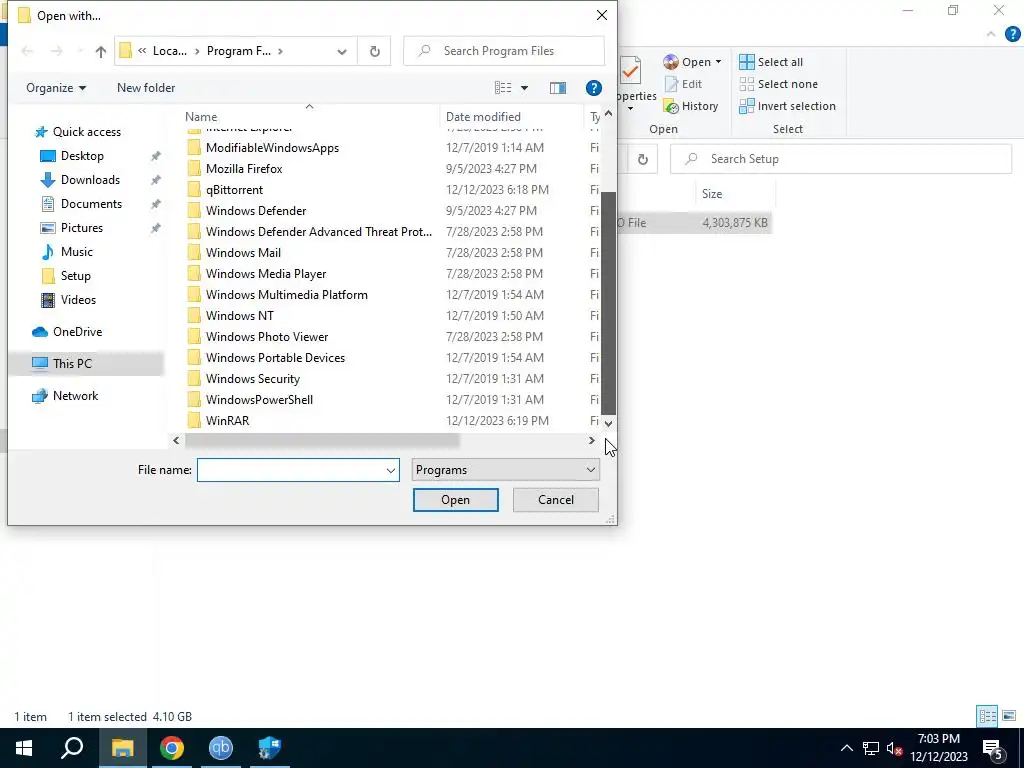Click the Back arrow in Open with dialog
The width and height of the screenshot is (1024, 768).
[27, 52]
